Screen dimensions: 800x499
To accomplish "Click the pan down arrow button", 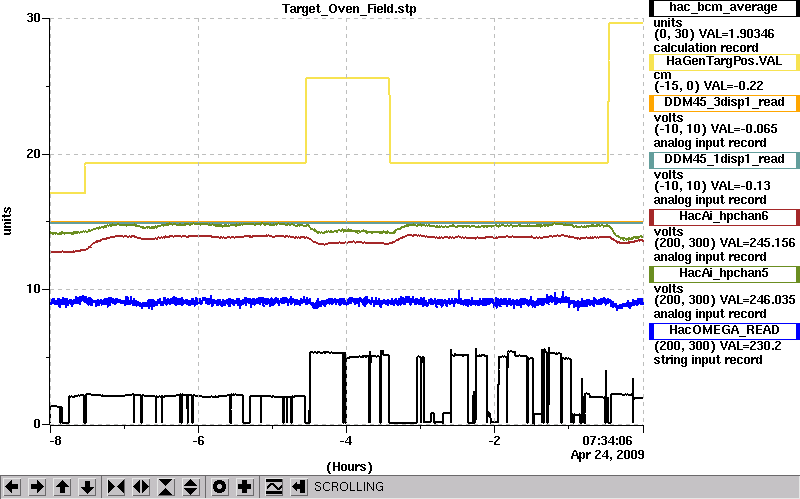I will [x=87, y=487].
